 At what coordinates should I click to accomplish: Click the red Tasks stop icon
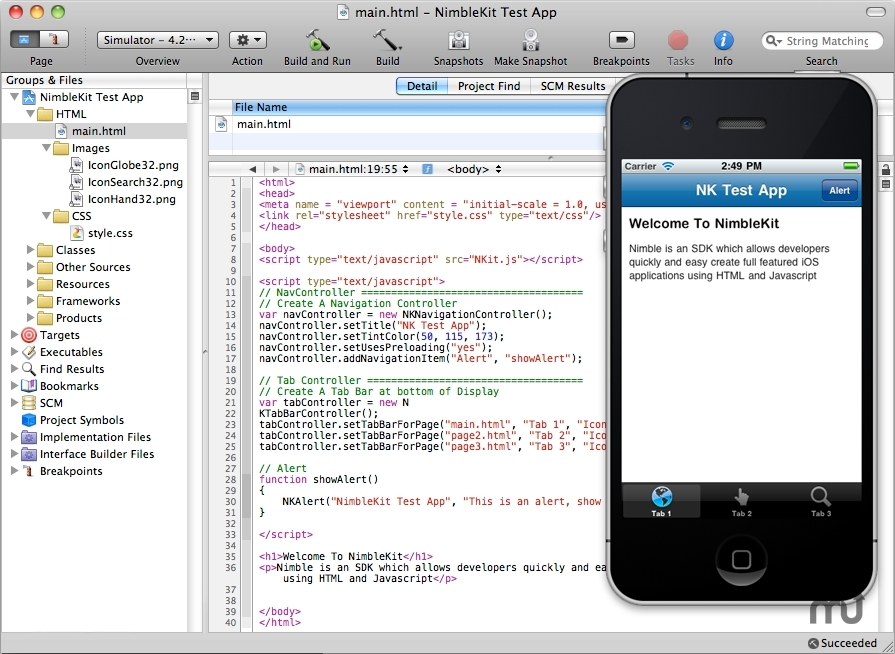[679, 40]
